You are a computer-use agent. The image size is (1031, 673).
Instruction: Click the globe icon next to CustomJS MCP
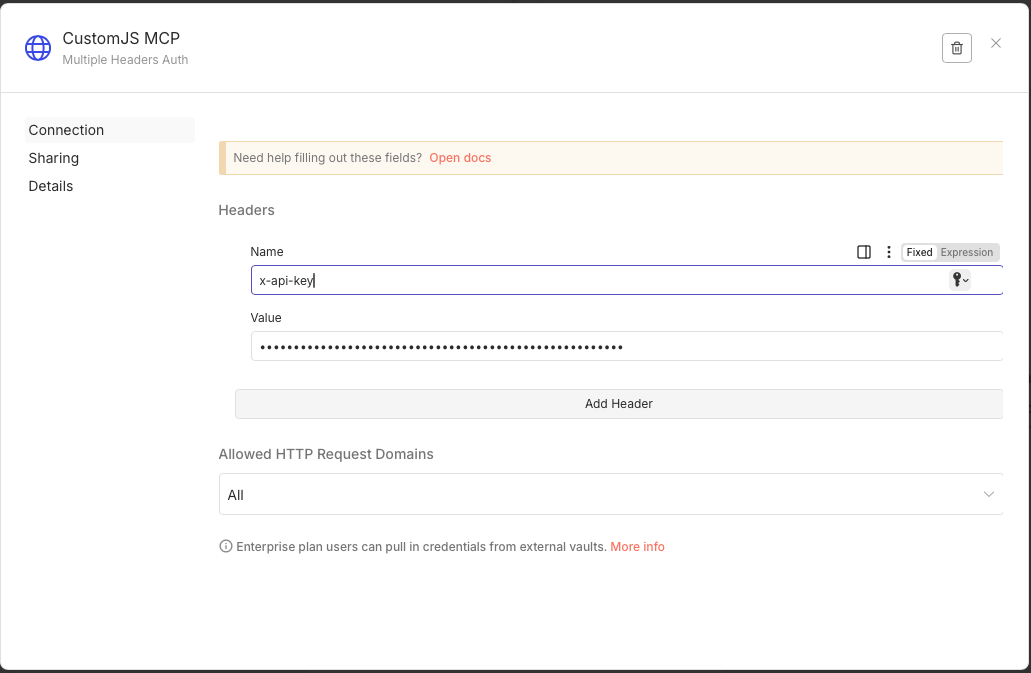37,47
